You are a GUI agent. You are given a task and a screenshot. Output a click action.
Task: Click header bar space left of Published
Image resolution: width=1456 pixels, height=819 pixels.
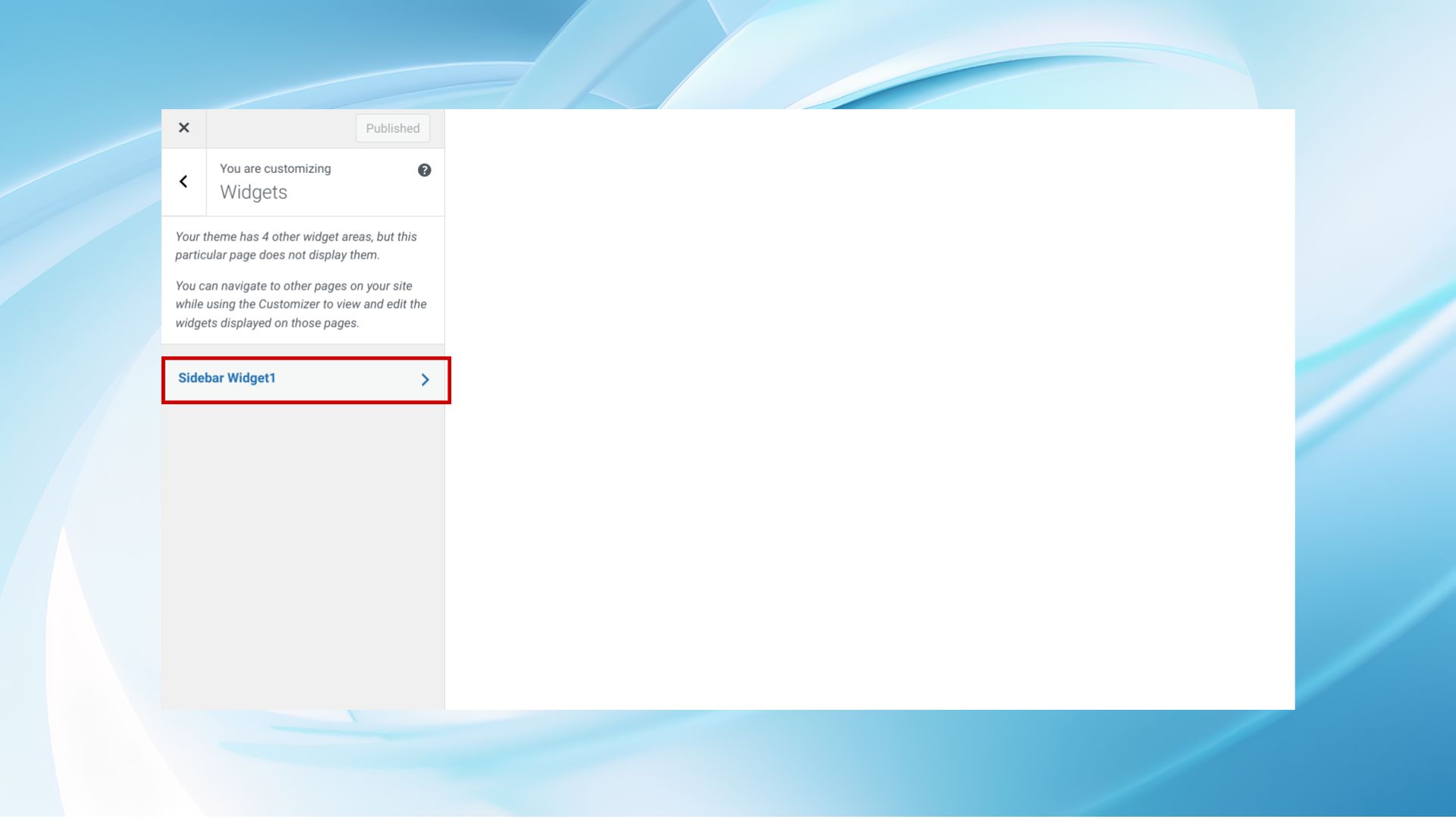click(x=281, y=128)
